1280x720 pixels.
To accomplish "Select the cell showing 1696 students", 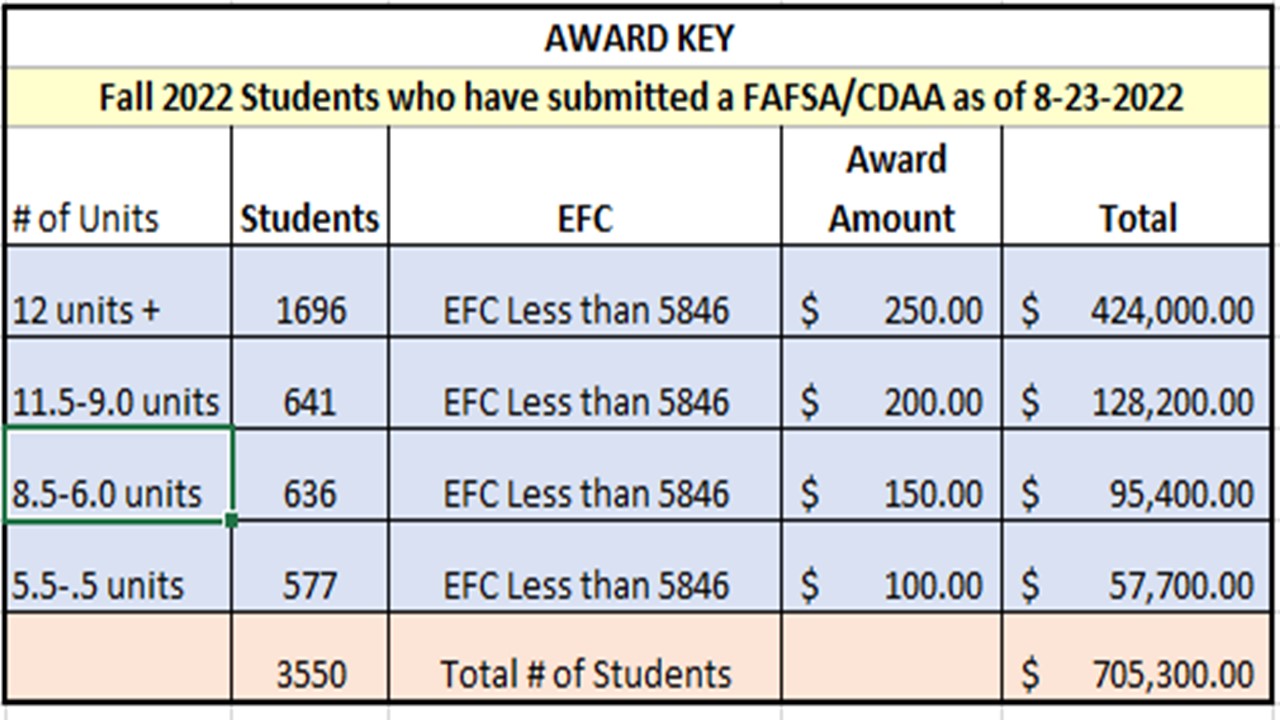I will point(310,291).
